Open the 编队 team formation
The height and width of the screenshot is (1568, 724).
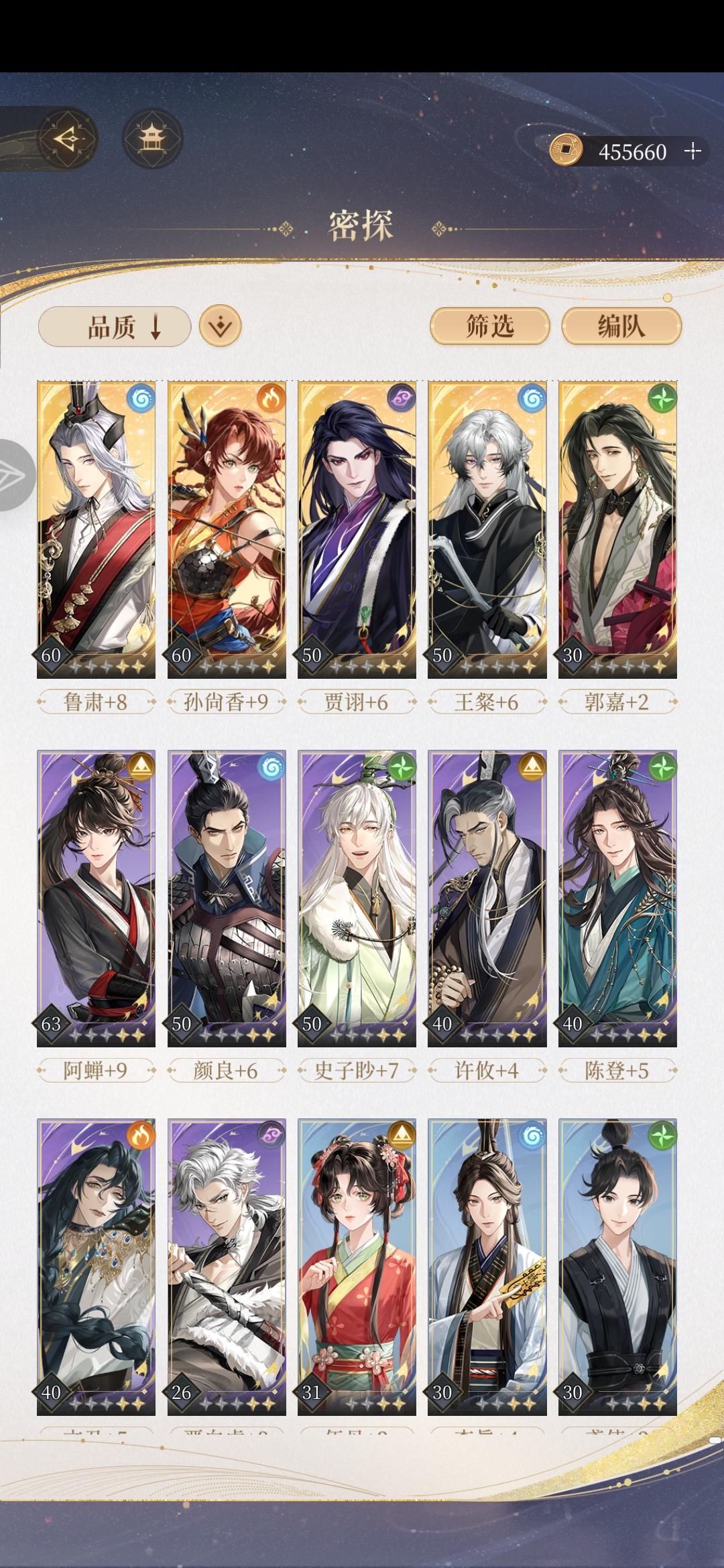[621, 326]
